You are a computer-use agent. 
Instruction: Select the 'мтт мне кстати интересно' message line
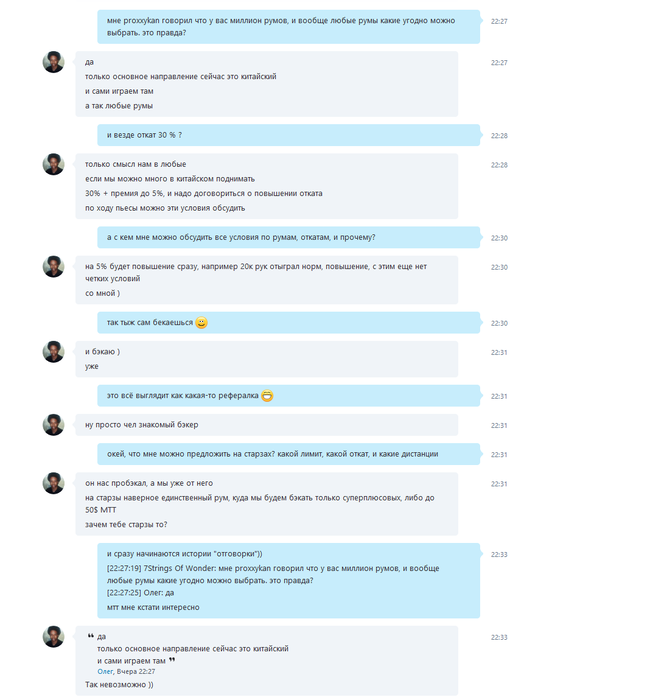(x=153, y=607)
